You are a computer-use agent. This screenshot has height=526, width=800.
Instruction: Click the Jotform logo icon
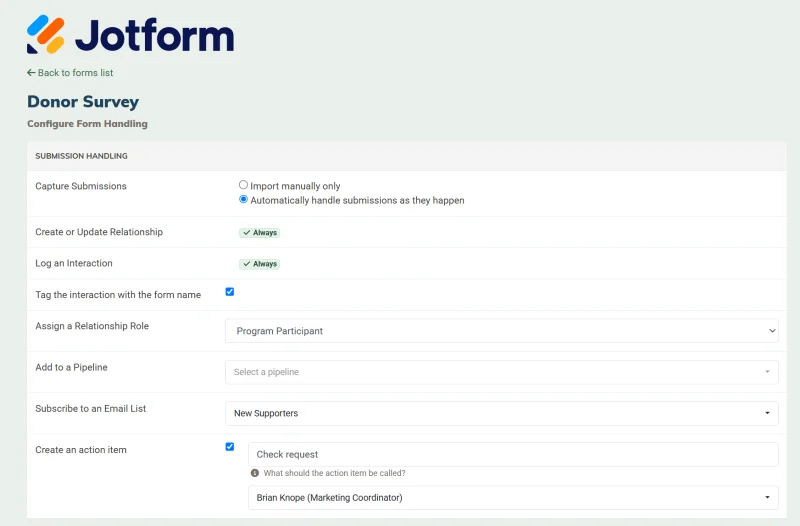point(45,35)
